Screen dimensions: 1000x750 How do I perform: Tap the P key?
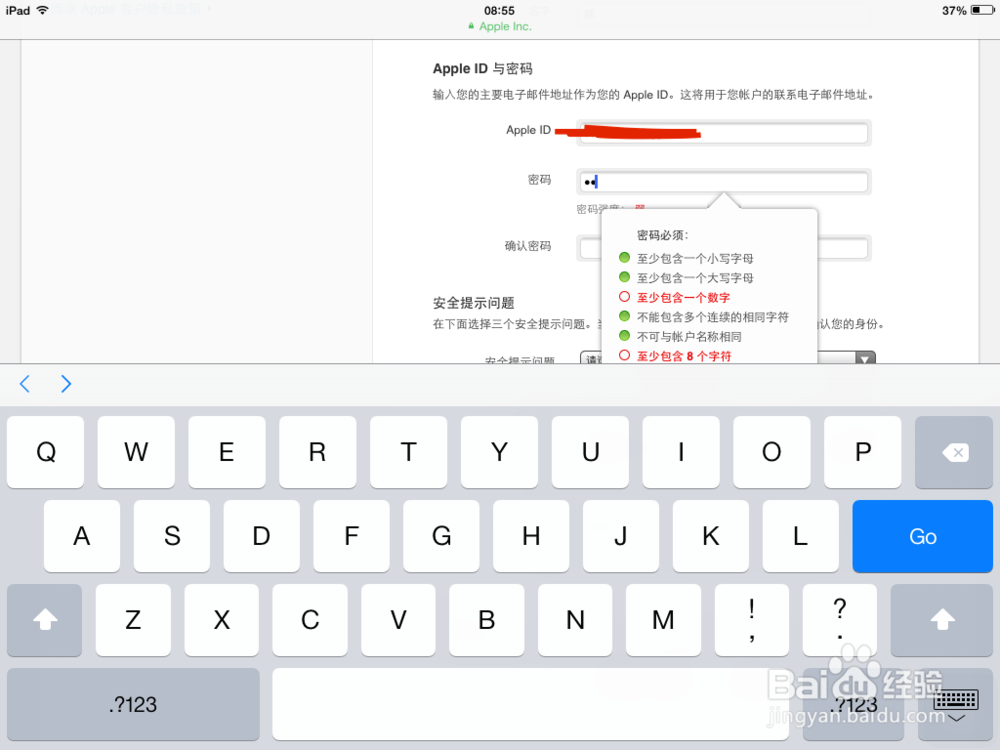coord(862,452)
